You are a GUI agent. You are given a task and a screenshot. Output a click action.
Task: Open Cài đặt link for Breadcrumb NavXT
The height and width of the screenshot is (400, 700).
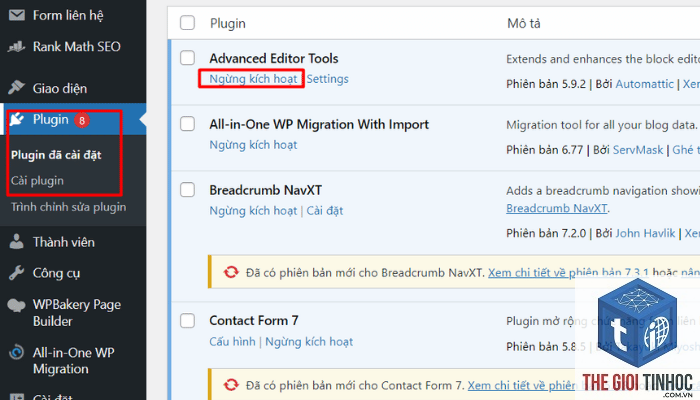325,211
